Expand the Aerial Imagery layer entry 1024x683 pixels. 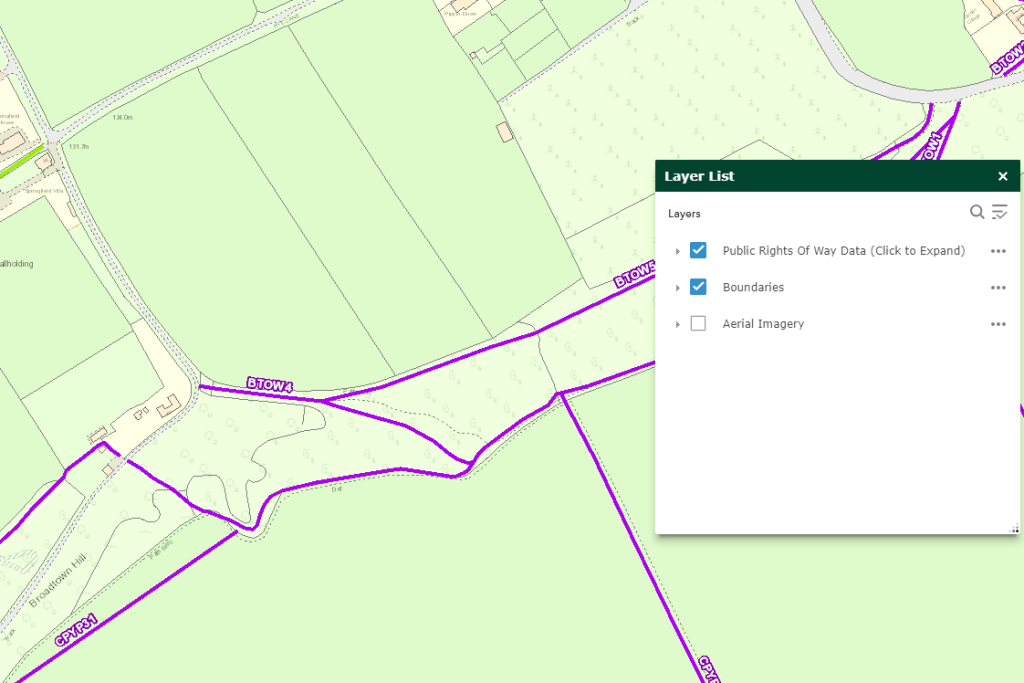(x=678, y=323)
